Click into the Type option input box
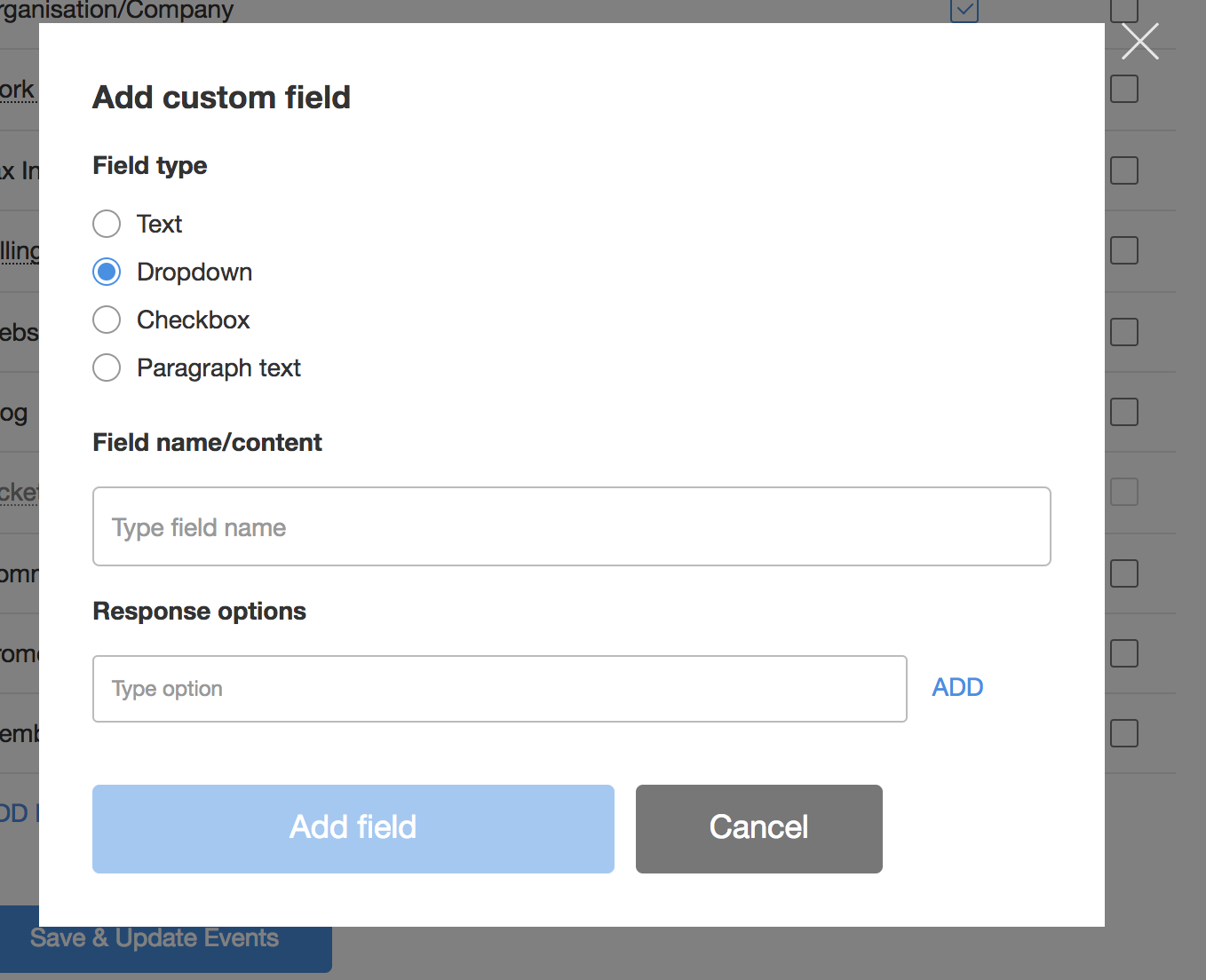 click(499, 689)
